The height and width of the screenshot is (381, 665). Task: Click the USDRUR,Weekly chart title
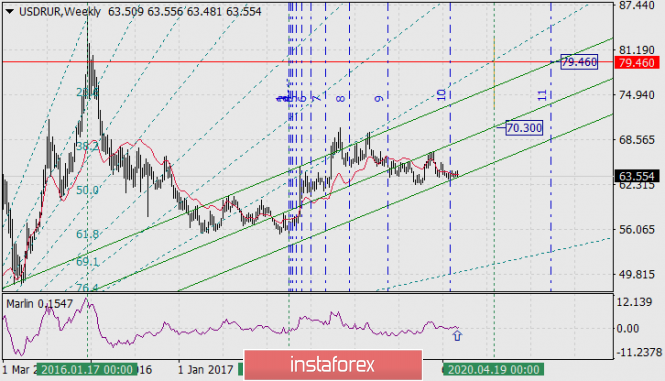pos(60,12)
